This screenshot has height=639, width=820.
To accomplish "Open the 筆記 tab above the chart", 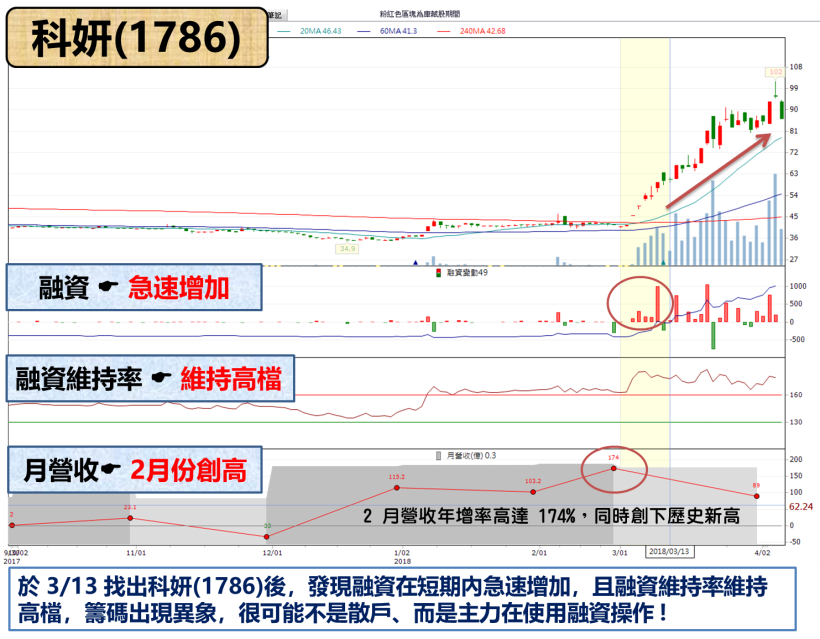I will pos(276,15).
